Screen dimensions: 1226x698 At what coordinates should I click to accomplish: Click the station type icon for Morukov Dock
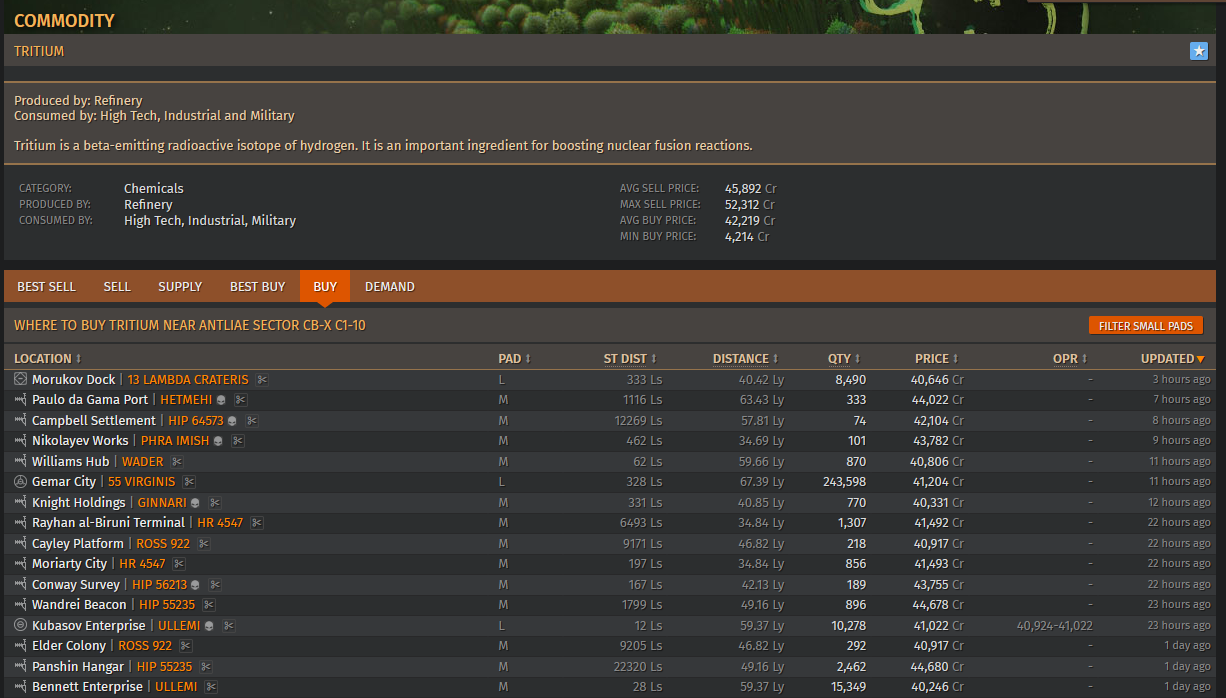coord(21,380)
